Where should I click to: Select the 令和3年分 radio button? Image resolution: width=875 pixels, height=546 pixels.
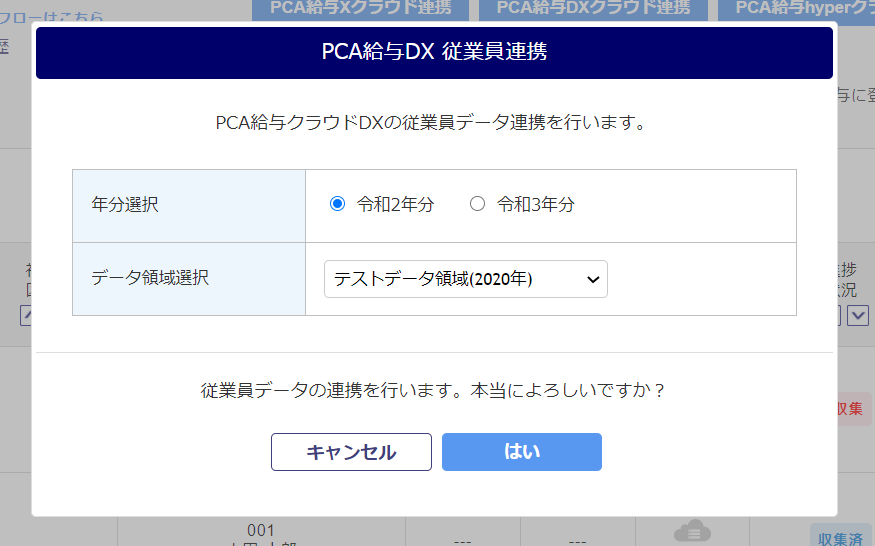tap(477, 204)
